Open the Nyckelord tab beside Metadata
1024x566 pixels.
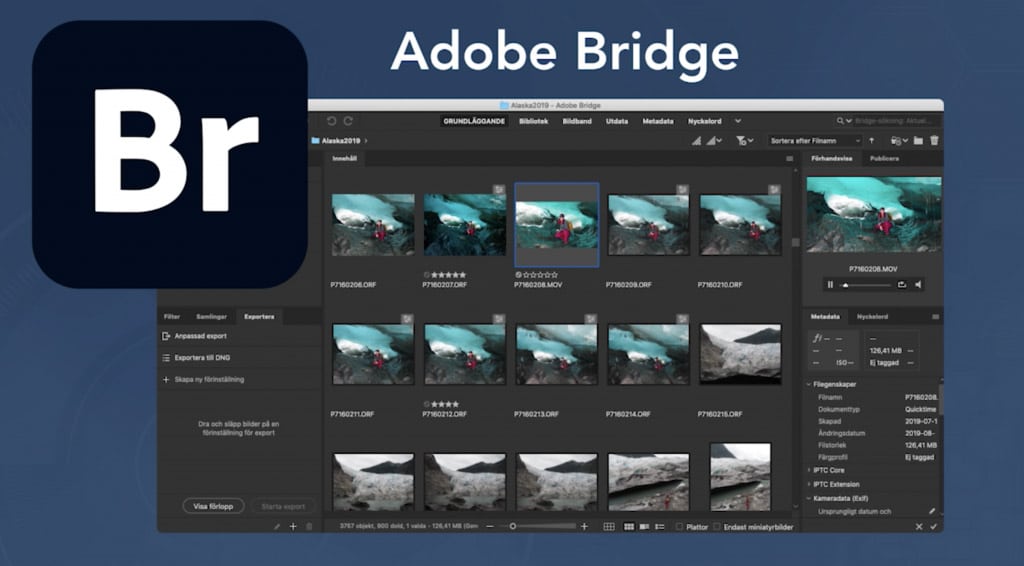pyautogui.click(x=872, y=317)
